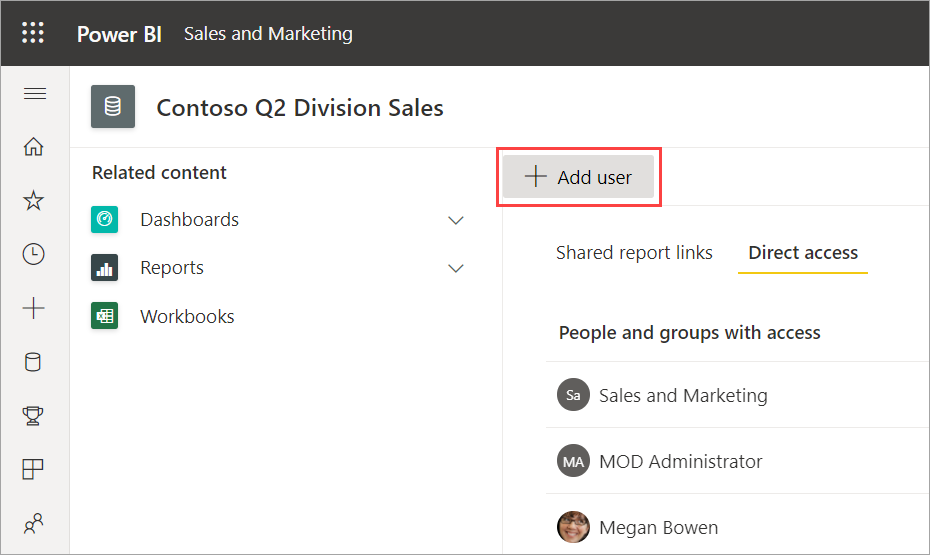Image resolution: width=930 pixels, height=555 pixels.
Task: Click the Sales and Marketing workspace link
Action: pyautogui.click(x=268, y=34)
